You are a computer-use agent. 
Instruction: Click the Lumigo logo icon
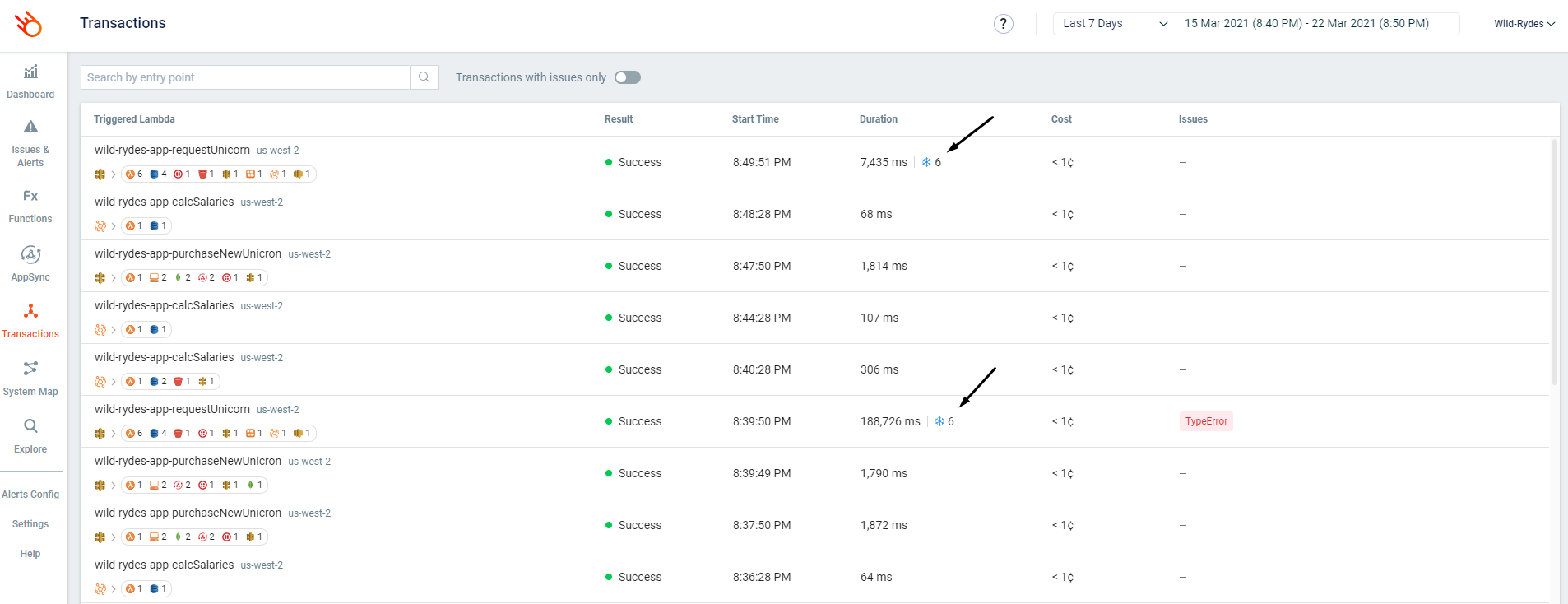28,24
